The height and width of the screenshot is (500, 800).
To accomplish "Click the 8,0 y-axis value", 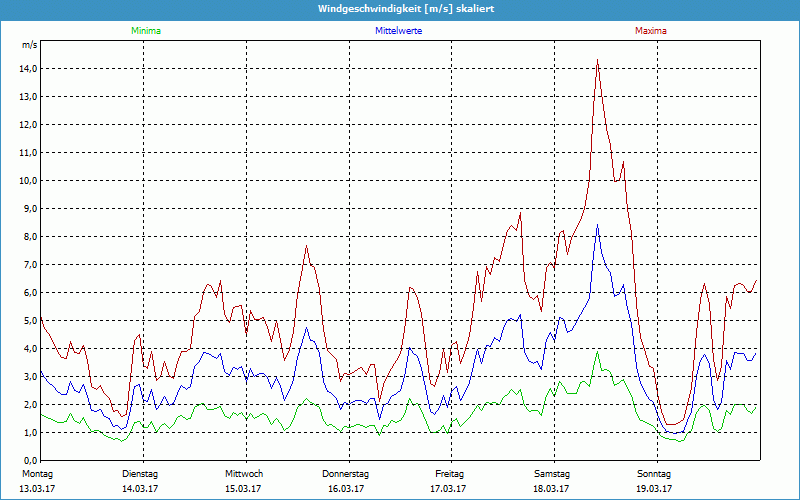I will point(31,237).
